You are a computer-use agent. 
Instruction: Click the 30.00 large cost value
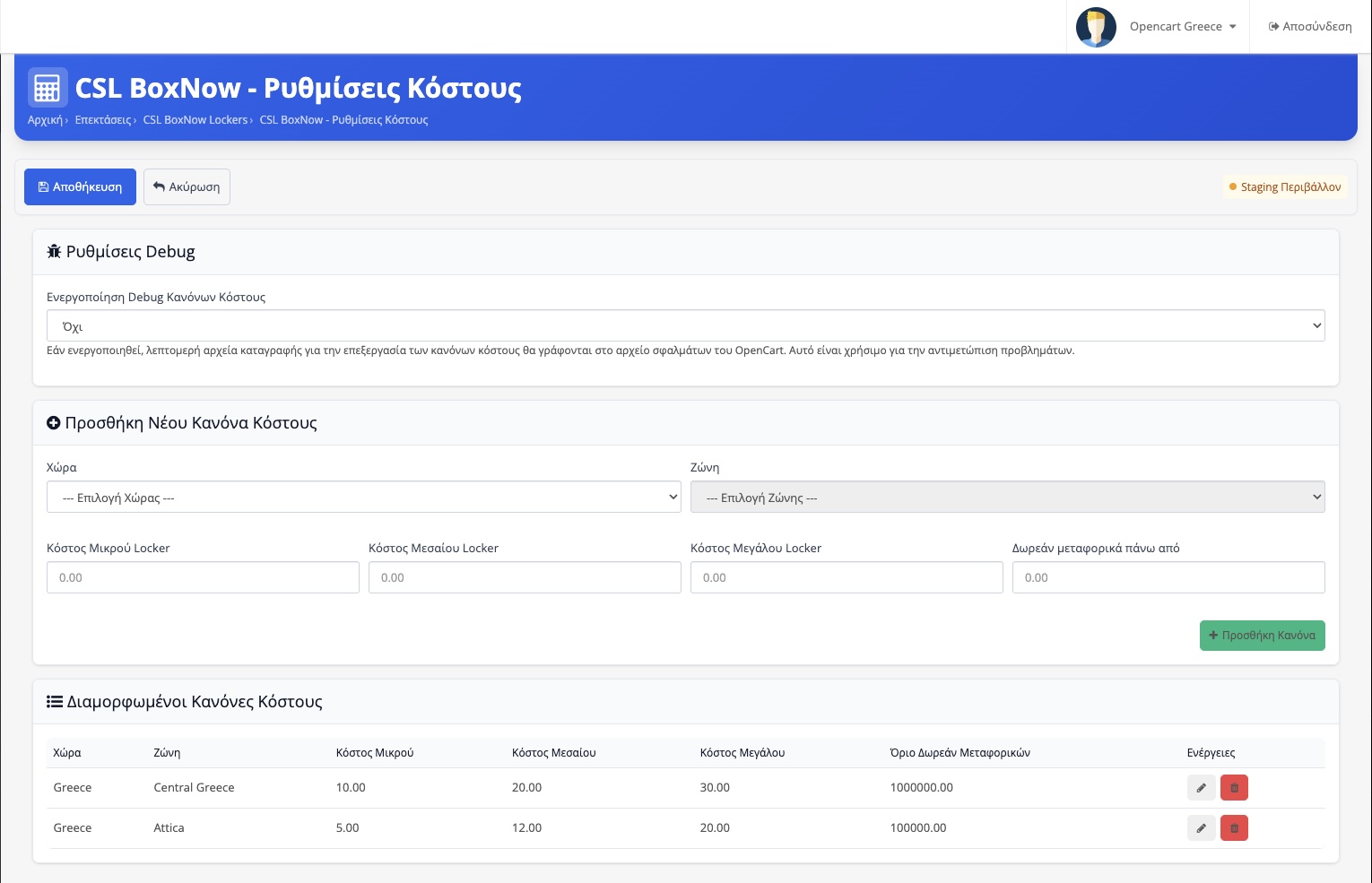click(x=715, y=788)
